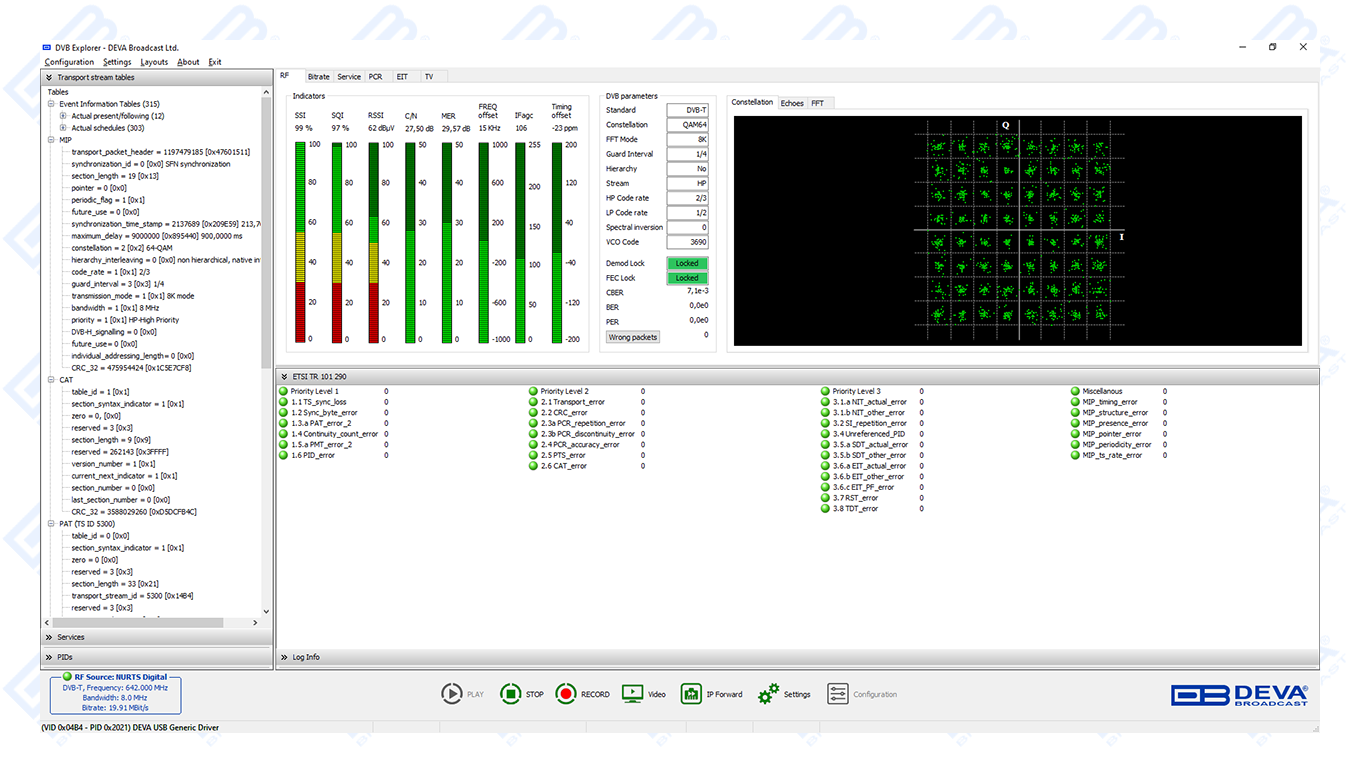Click the Play icon in bottom toolbar
The height and width of the screenshot is (773, 1360).
pyautogui.click(x=452, y=694)
